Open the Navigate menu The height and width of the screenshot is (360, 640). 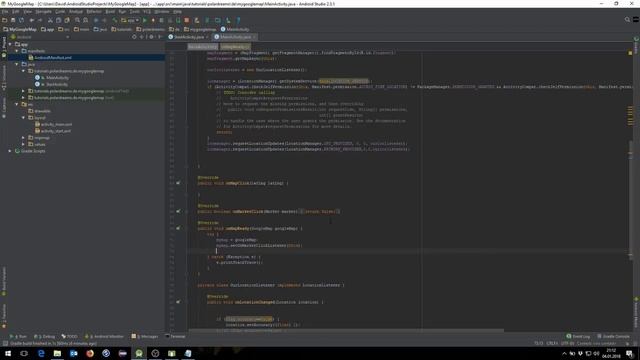click(x=43, y=12)
